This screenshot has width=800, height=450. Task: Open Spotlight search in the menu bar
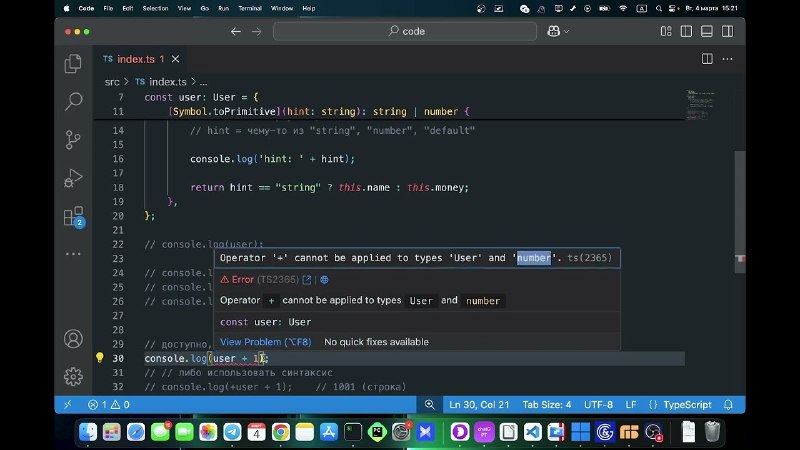[659, 8]
